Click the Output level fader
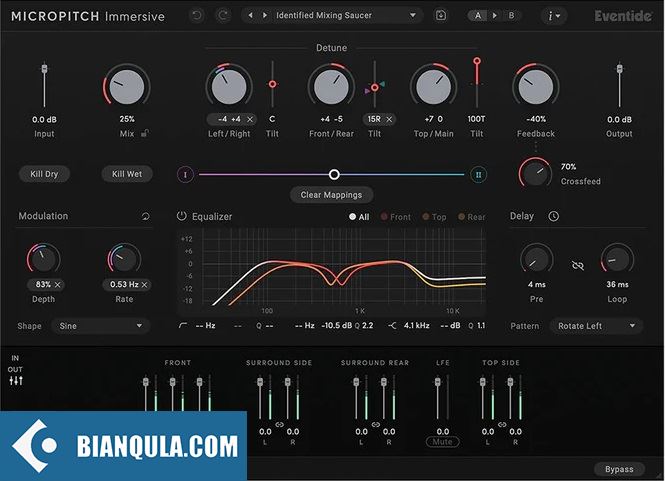The image size is (665, 481). click(620, 69)
